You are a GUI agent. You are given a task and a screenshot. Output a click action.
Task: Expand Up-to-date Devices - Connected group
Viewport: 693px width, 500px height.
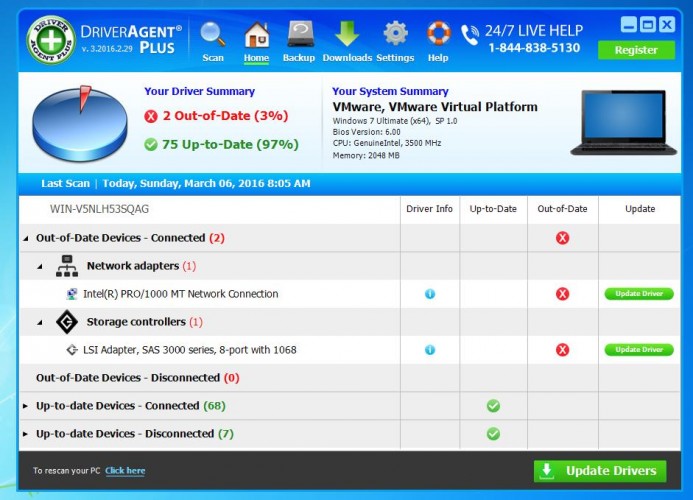click(x=26, y=406)
